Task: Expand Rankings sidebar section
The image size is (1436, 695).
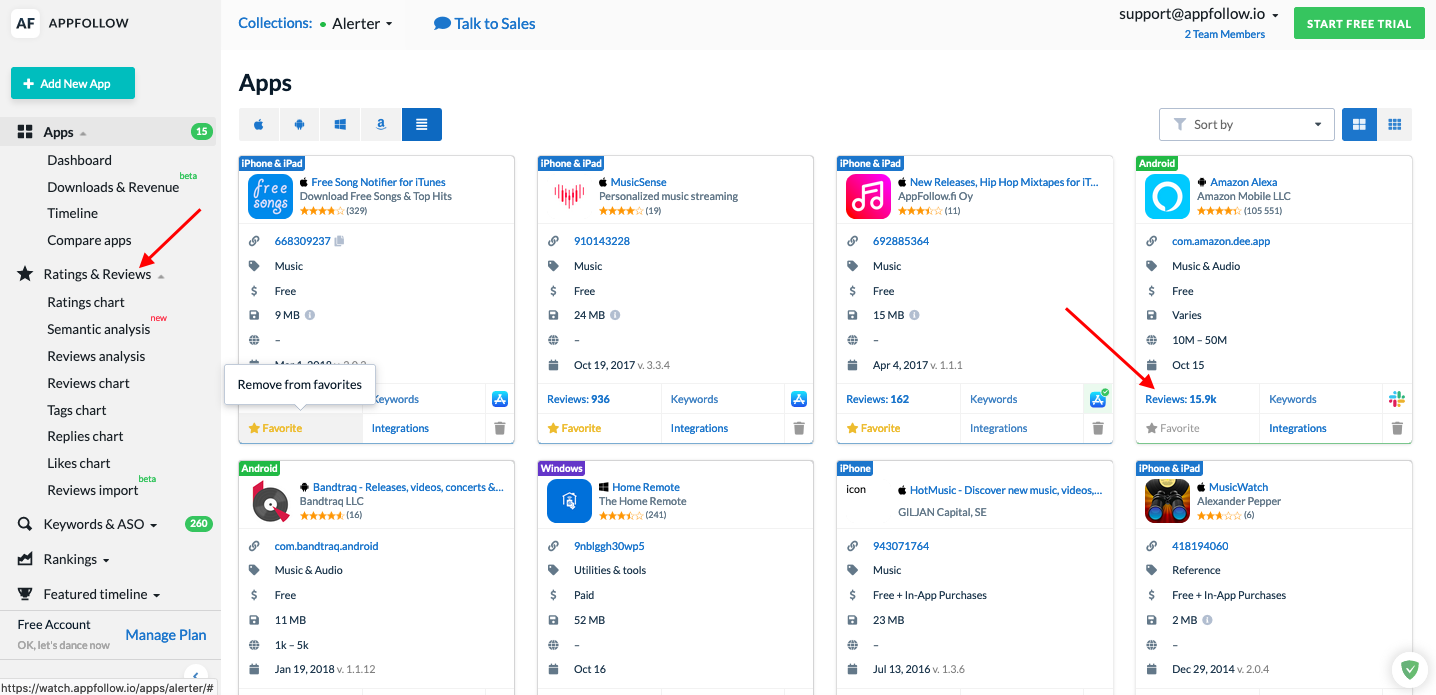Action: pyautogui.click(x=76, y=559)
